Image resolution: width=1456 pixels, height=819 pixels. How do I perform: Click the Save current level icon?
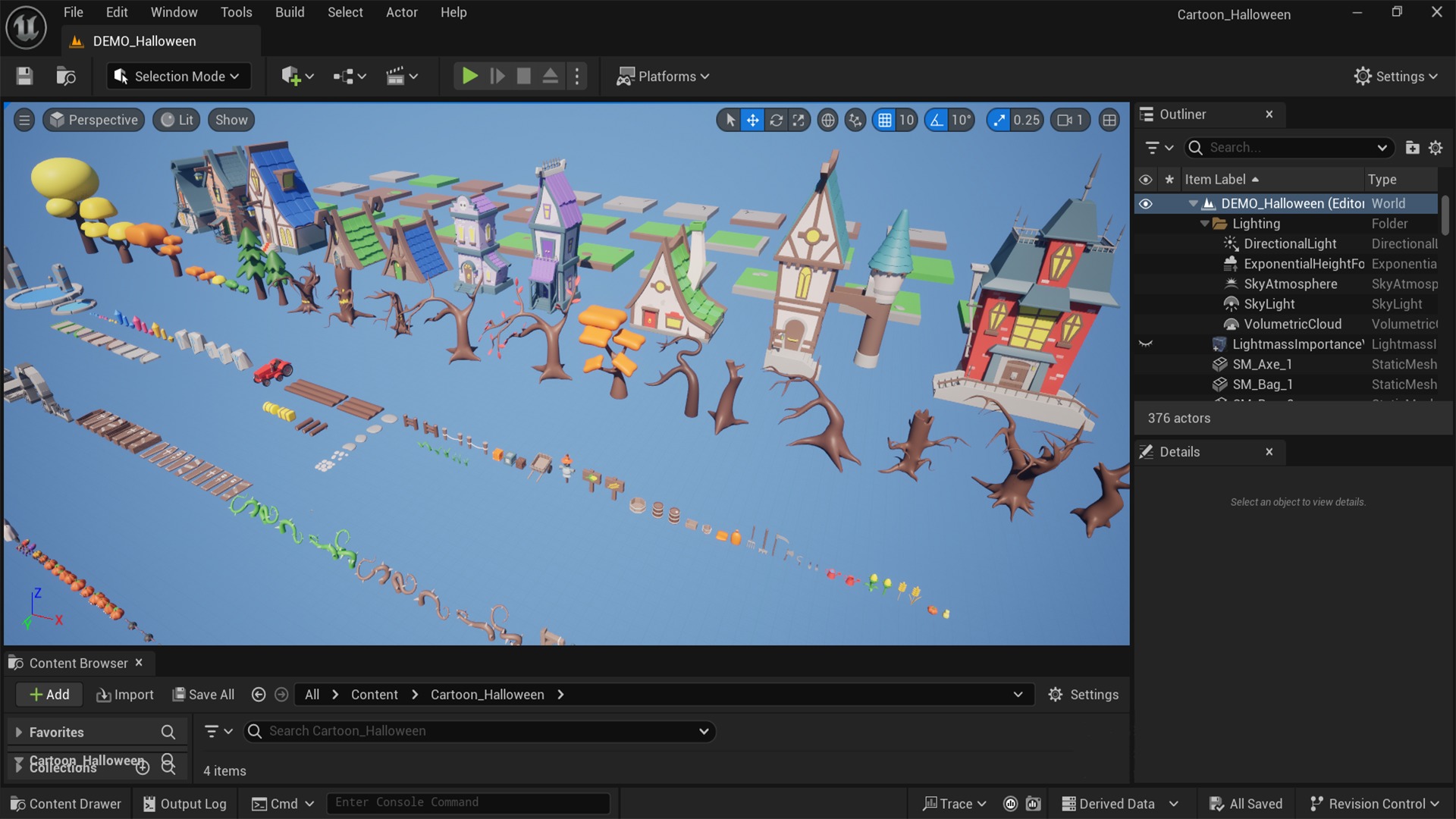tap(24, 76)
